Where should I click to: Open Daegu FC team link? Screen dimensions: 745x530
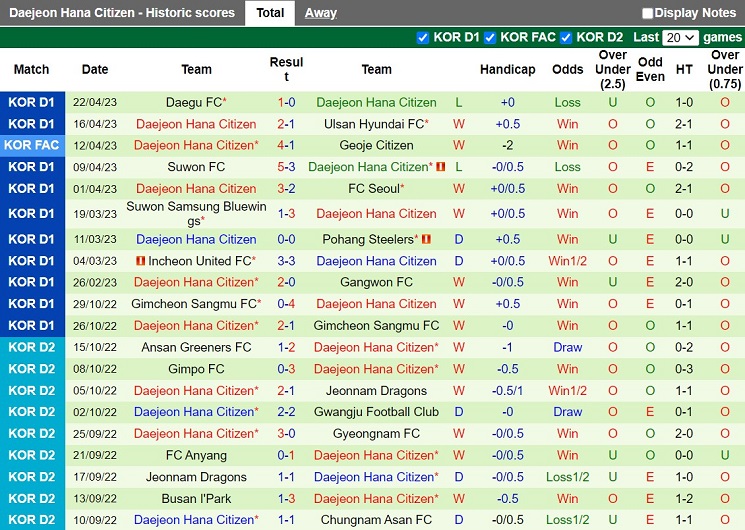194,102
